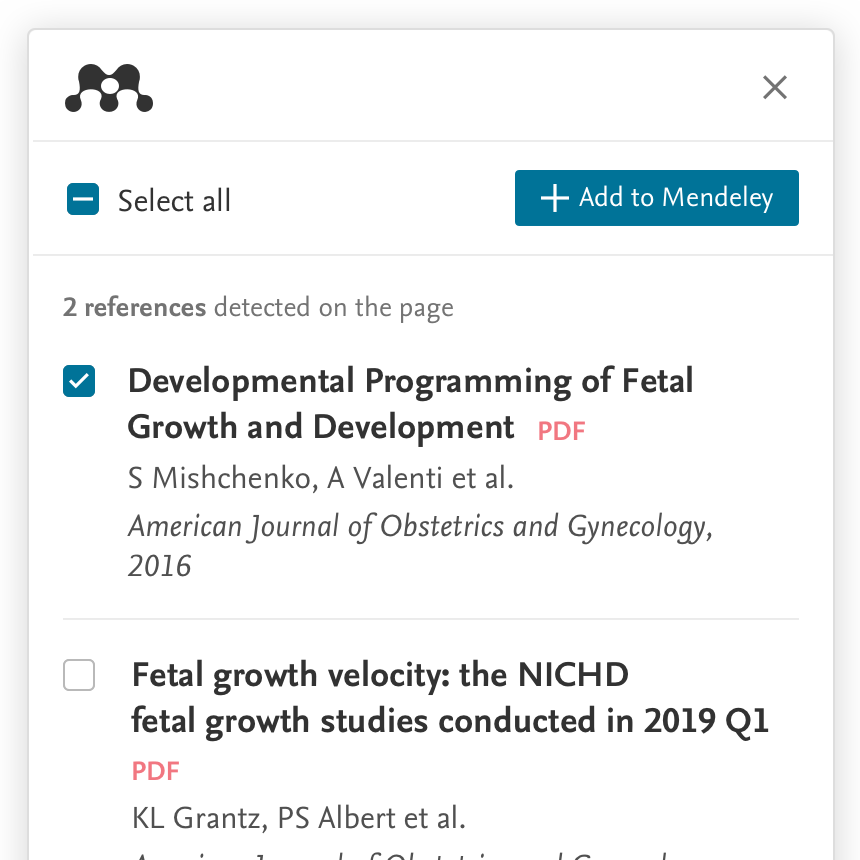
Task: Check the Fetal growth velocity reference checkbox
Action: pos(79,675)
